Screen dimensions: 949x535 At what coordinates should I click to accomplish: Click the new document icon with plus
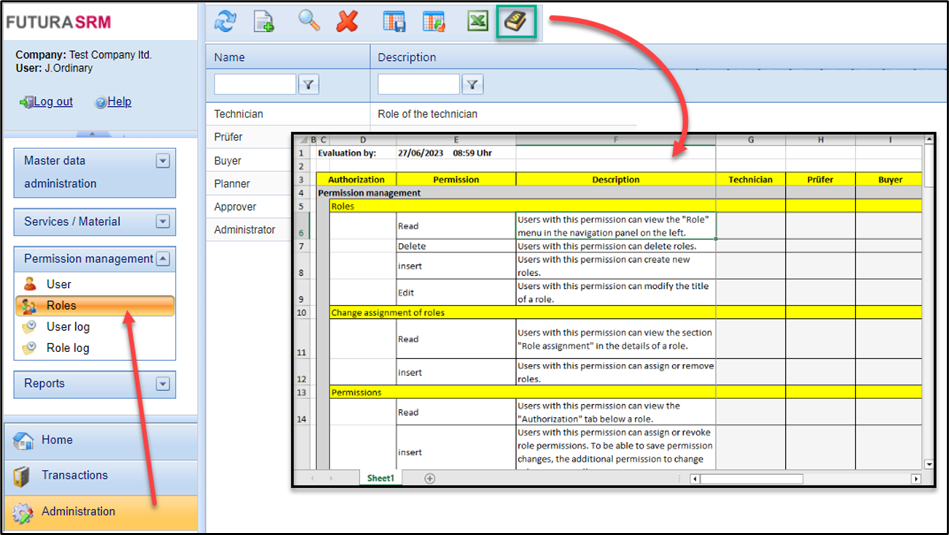click(x=264, y=21)
